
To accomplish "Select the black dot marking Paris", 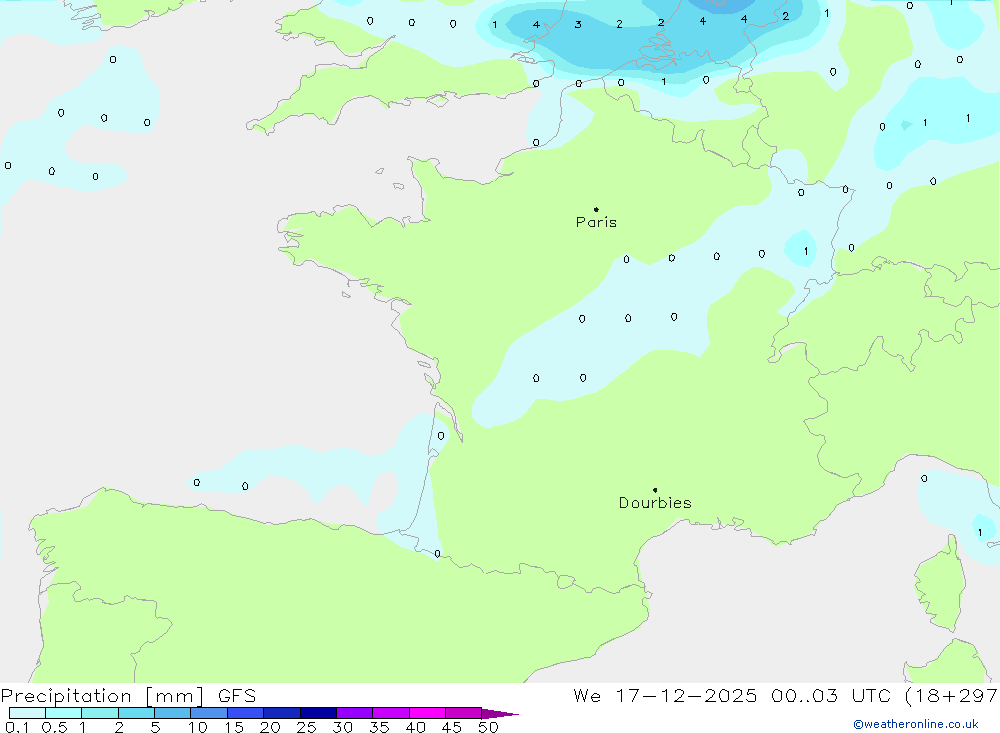I will (x=596, y=209).
